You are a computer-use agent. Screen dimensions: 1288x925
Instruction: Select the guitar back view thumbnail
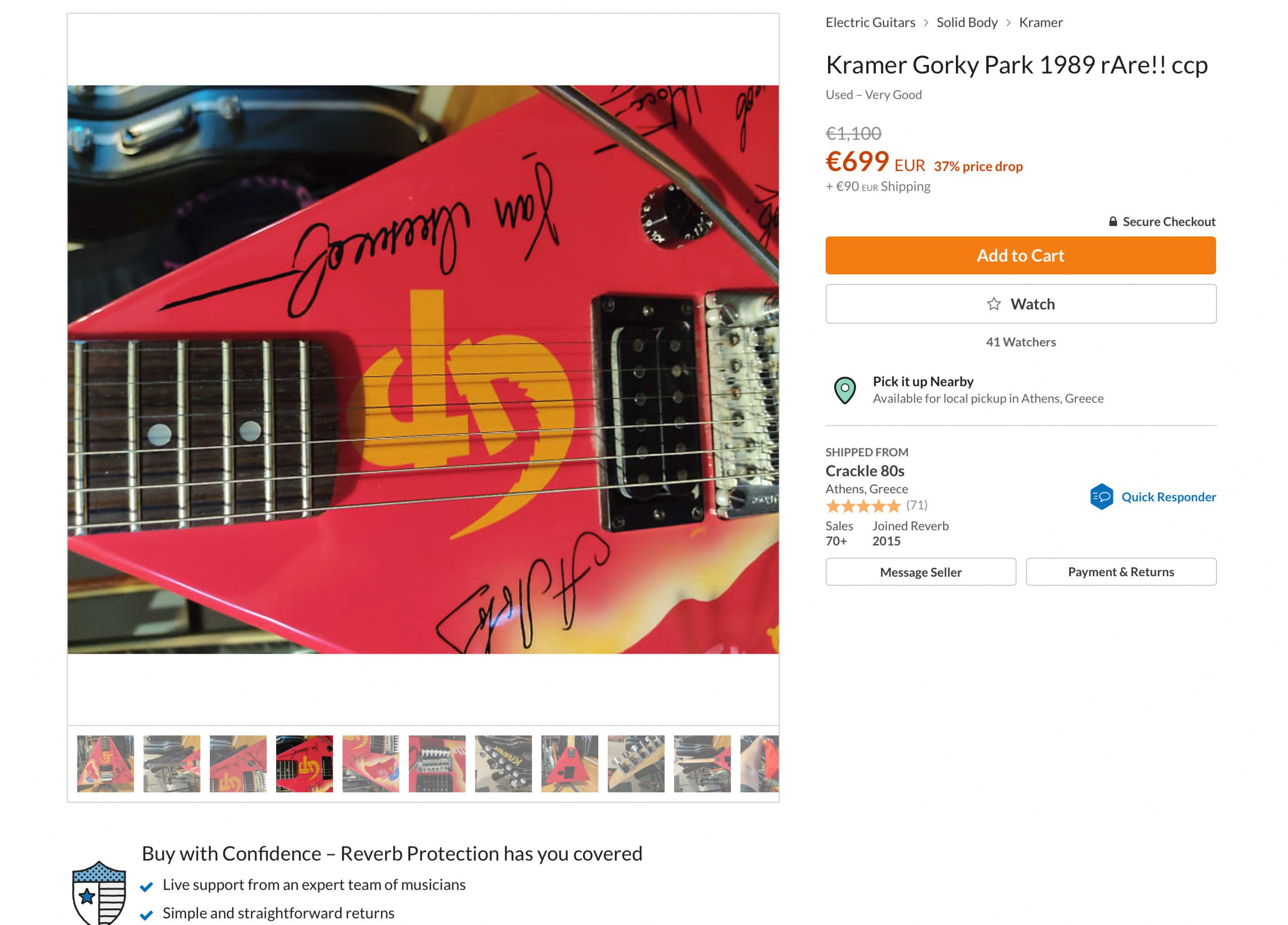[570, 763]
